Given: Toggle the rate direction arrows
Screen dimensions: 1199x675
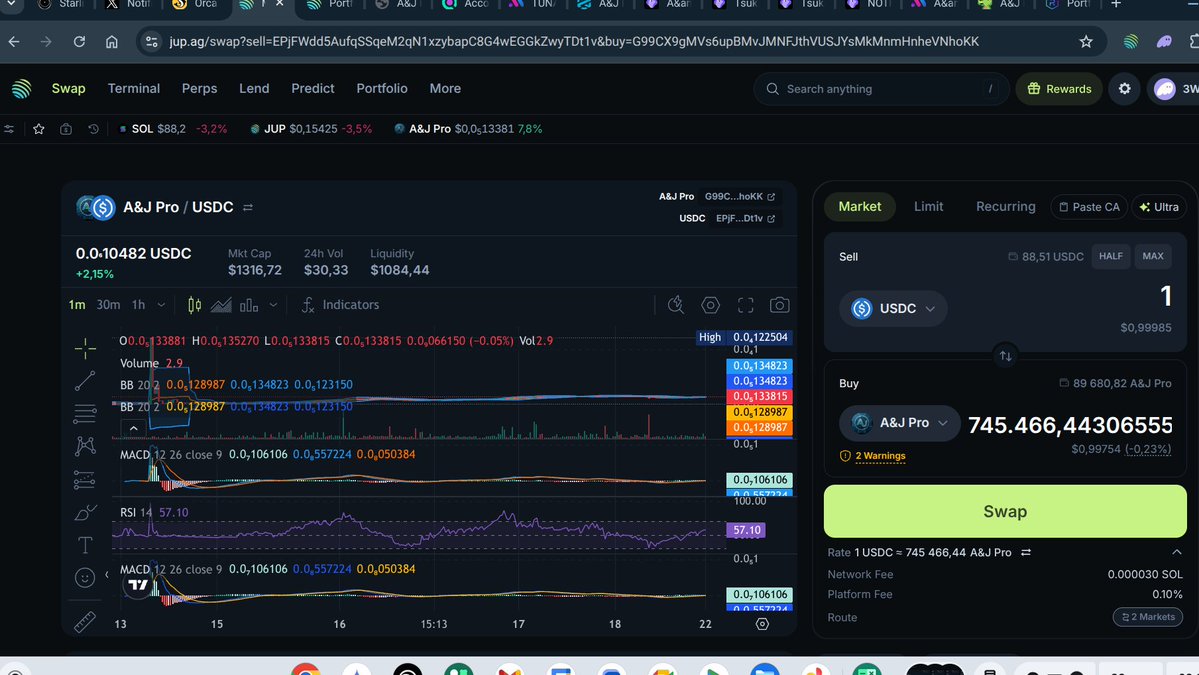Looking at the screenshot, I should point(1026,552).
